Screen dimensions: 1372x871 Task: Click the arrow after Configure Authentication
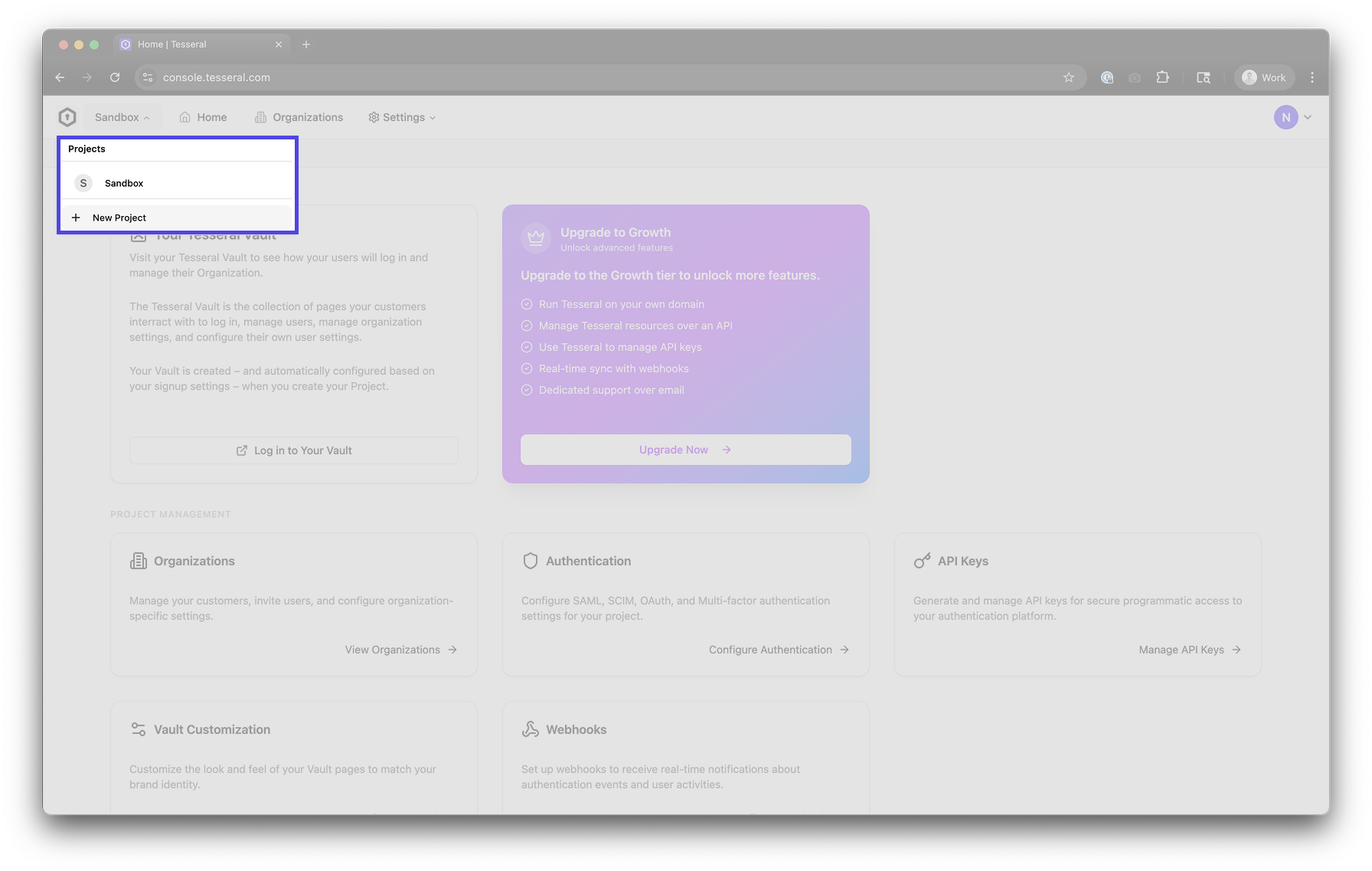[x=844, y=650]
